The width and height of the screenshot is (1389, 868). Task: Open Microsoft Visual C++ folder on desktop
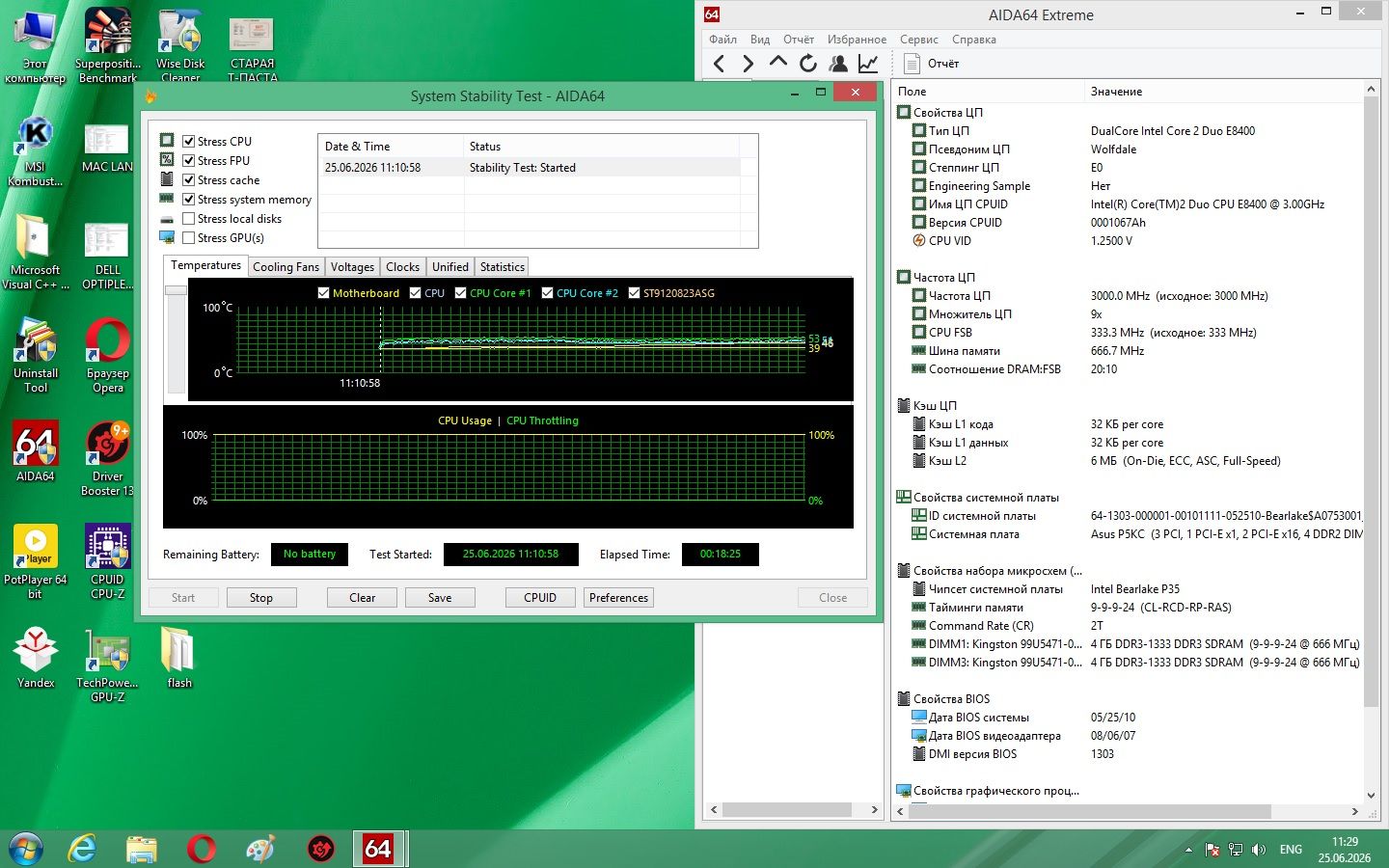(x=36, y=253)
